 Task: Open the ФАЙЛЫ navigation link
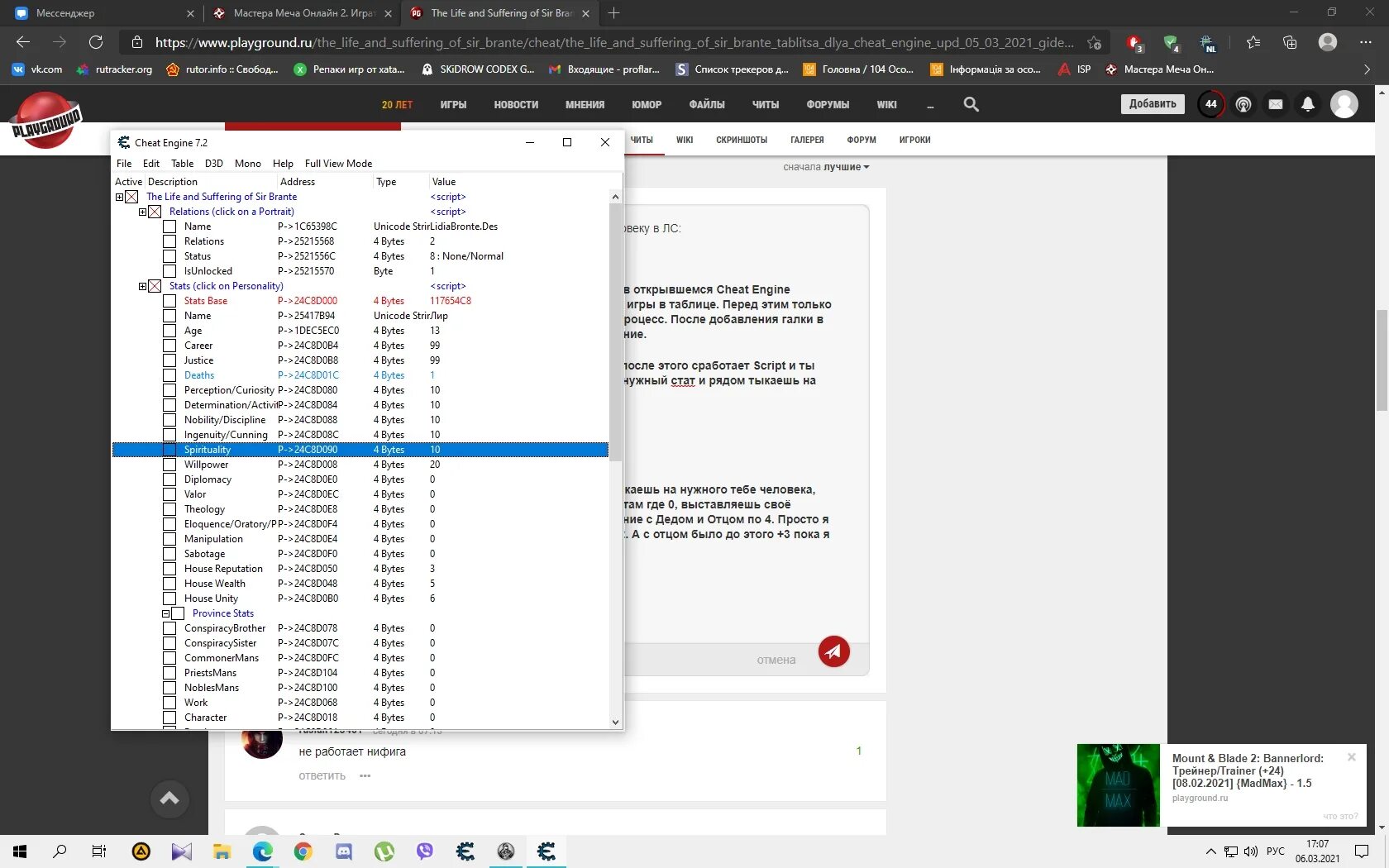coord(707,105)
